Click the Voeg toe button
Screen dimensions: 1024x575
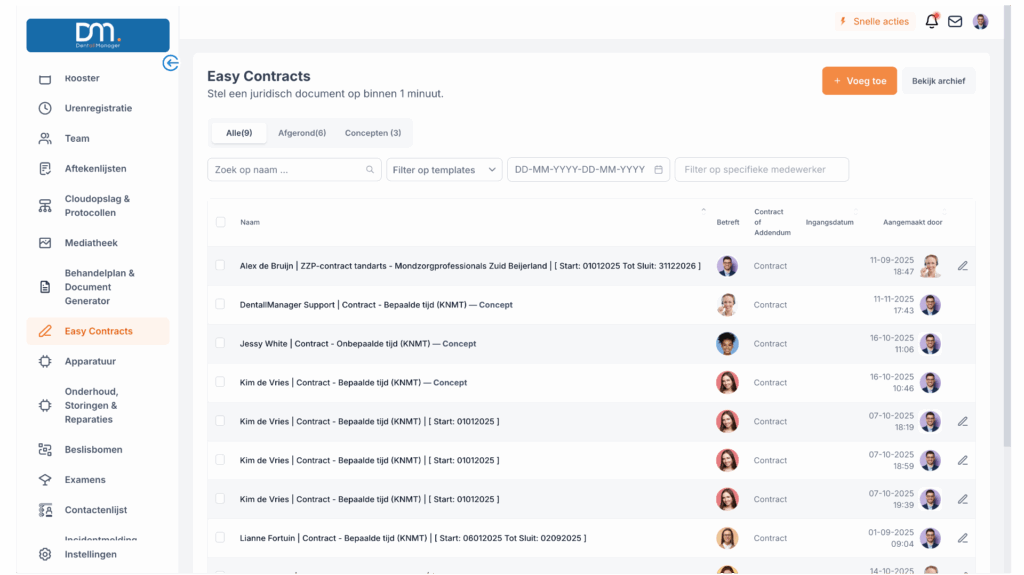coord(859,81)
